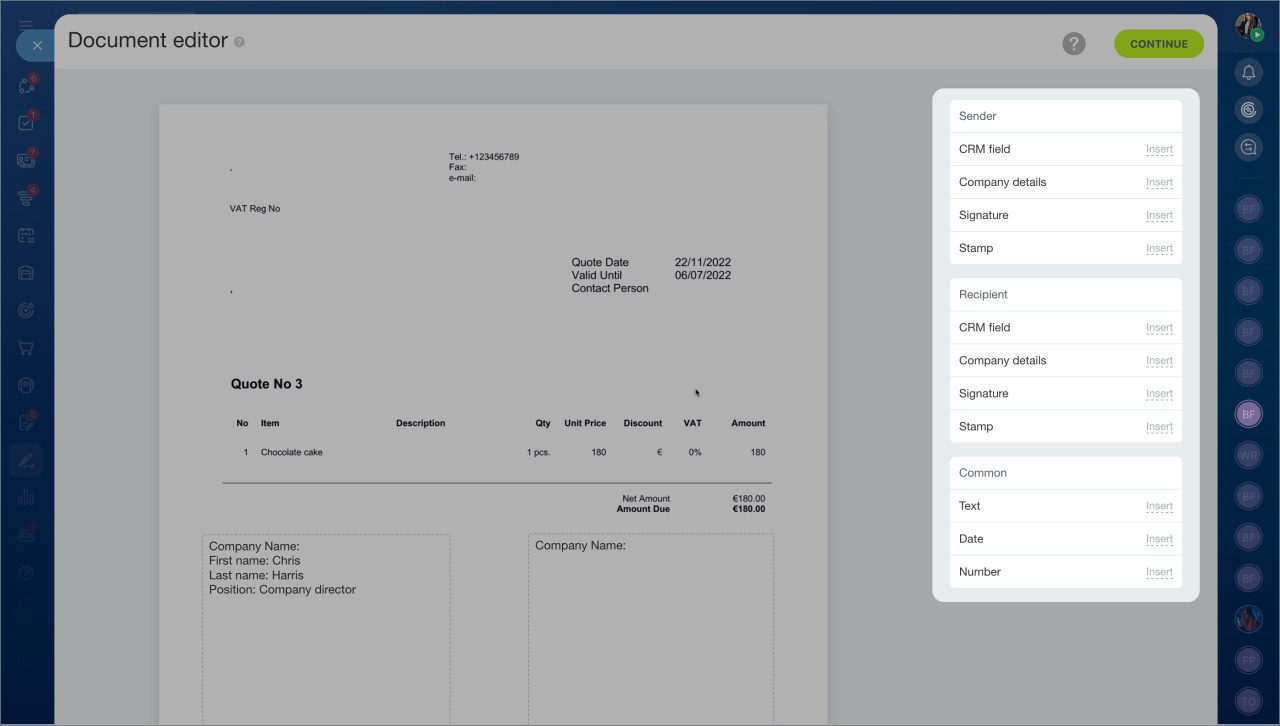Insert Recipient Signature

pyautogui.click(x=1159, y=394)
